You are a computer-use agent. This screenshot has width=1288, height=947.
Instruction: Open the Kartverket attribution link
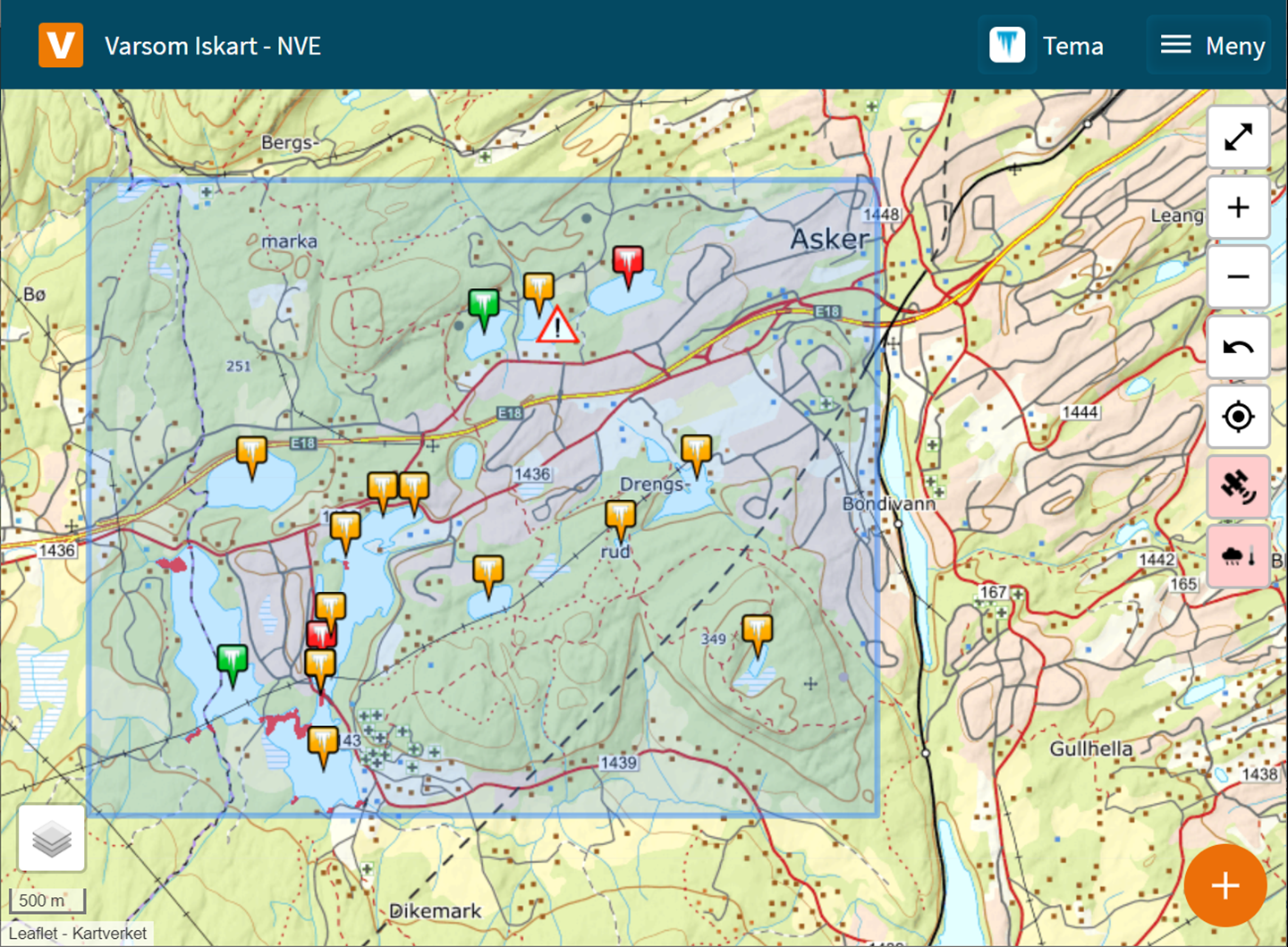click(109, 934)
